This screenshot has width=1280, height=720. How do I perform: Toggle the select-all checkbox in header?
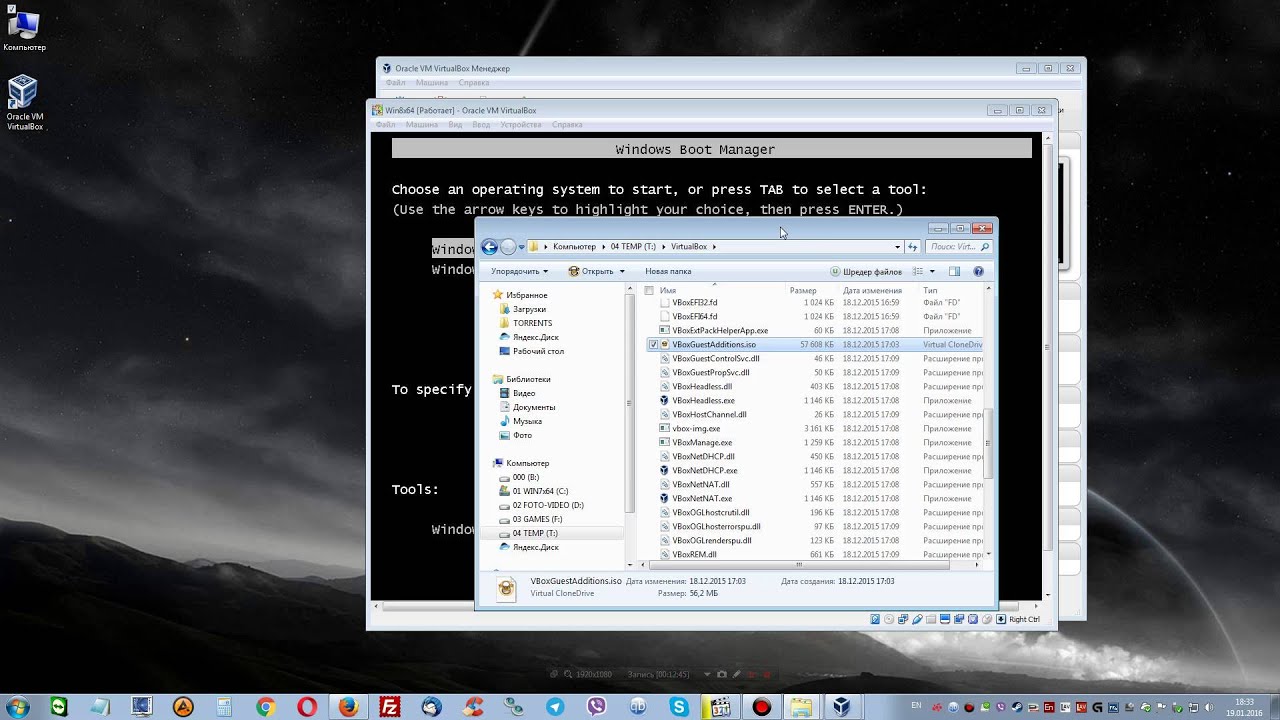coord(649,291)
